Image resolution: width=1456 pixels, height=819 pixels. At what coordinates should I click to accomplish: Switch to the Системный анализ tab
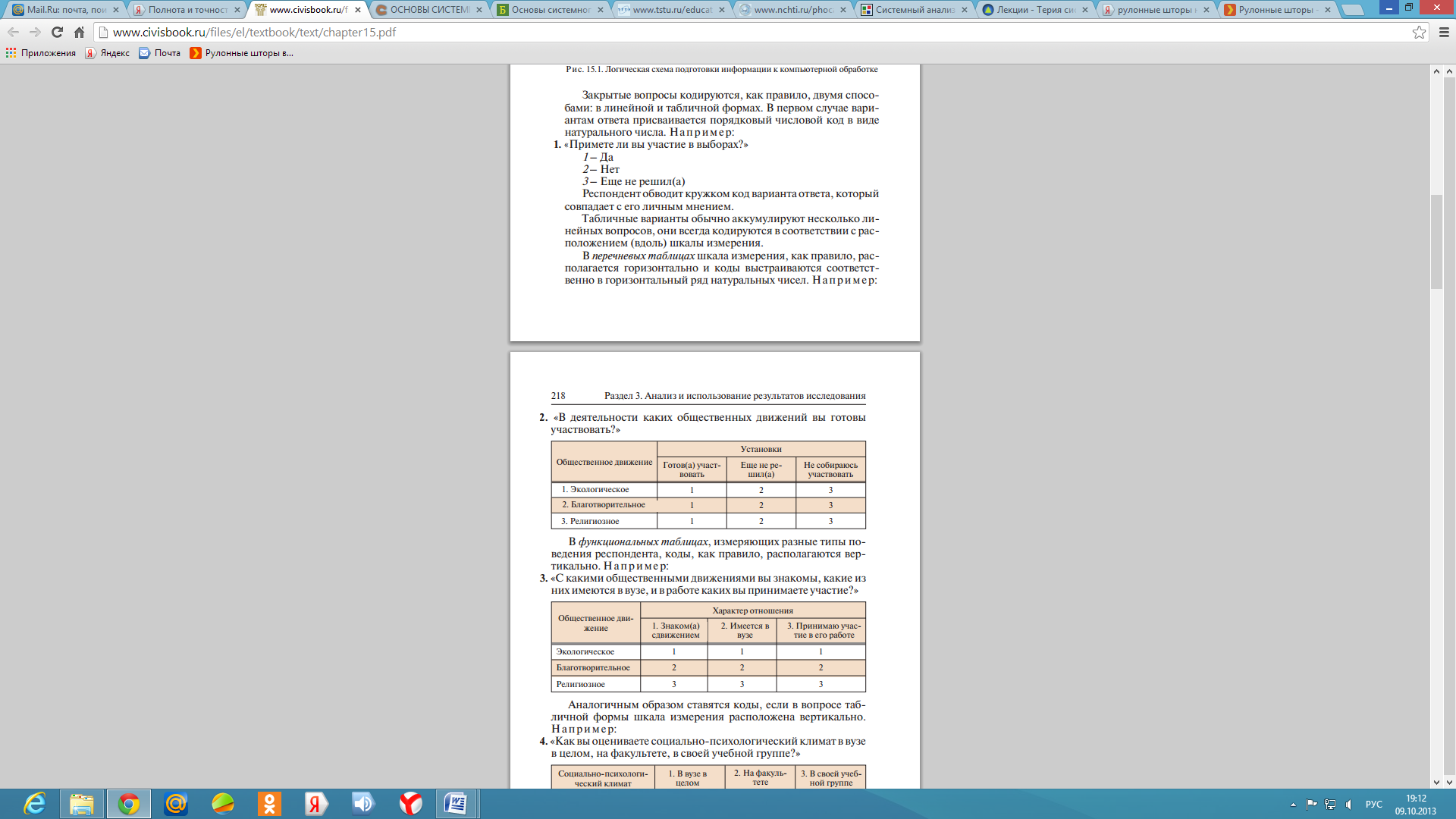coord(910,10)
